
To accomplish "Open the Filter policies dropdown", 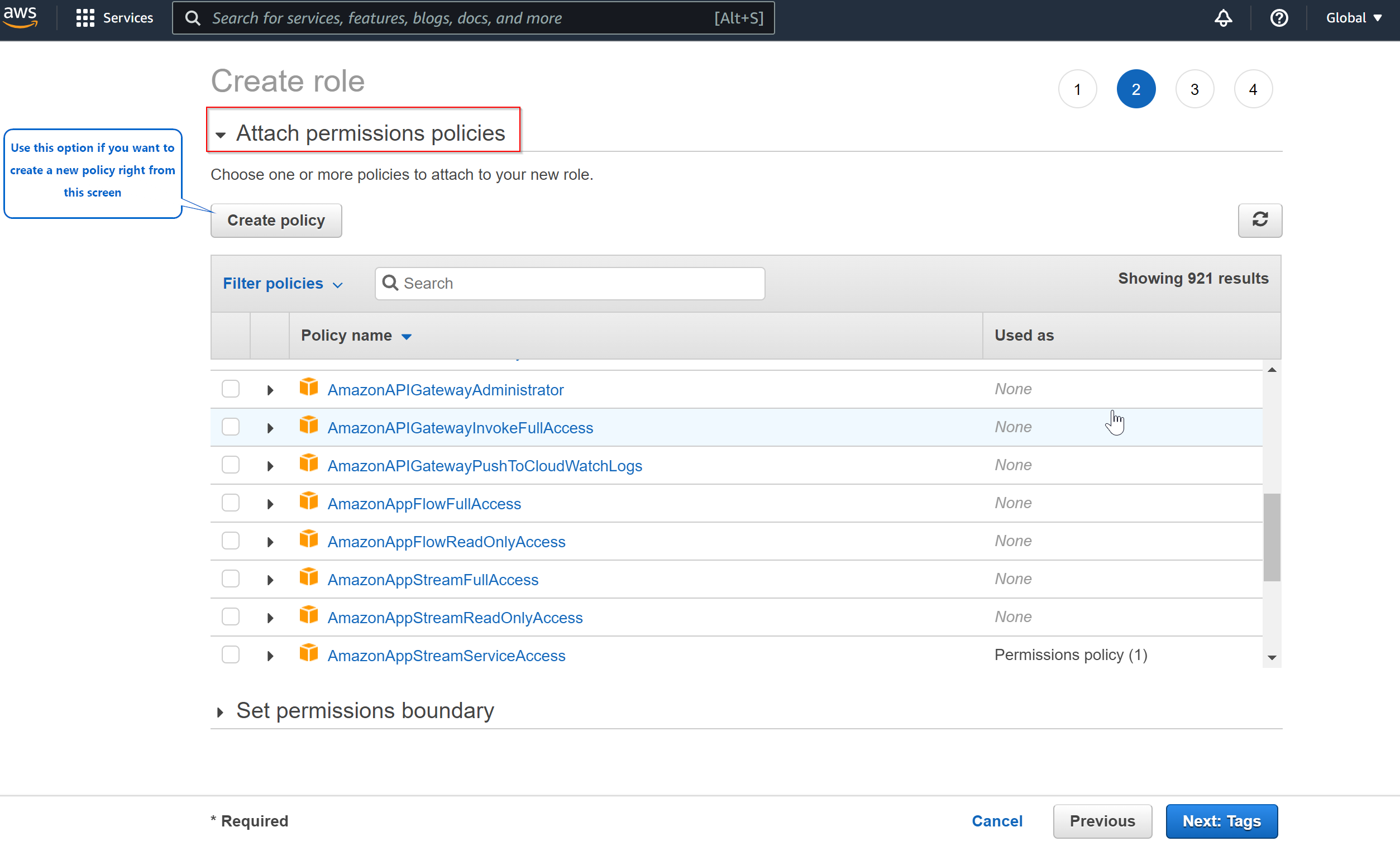I will pyautogui.click(x=283, y=283).
